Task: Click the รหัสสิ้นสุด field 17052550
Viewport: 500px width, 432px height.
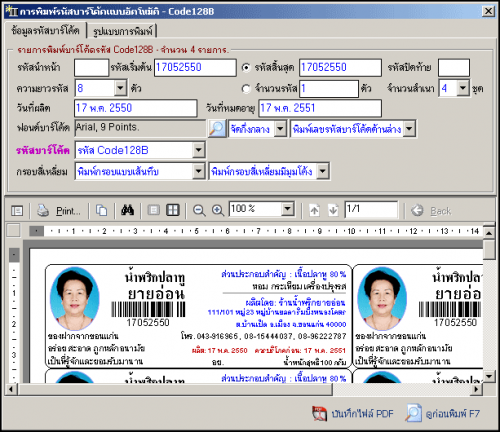Action: (x=340, y=68)
